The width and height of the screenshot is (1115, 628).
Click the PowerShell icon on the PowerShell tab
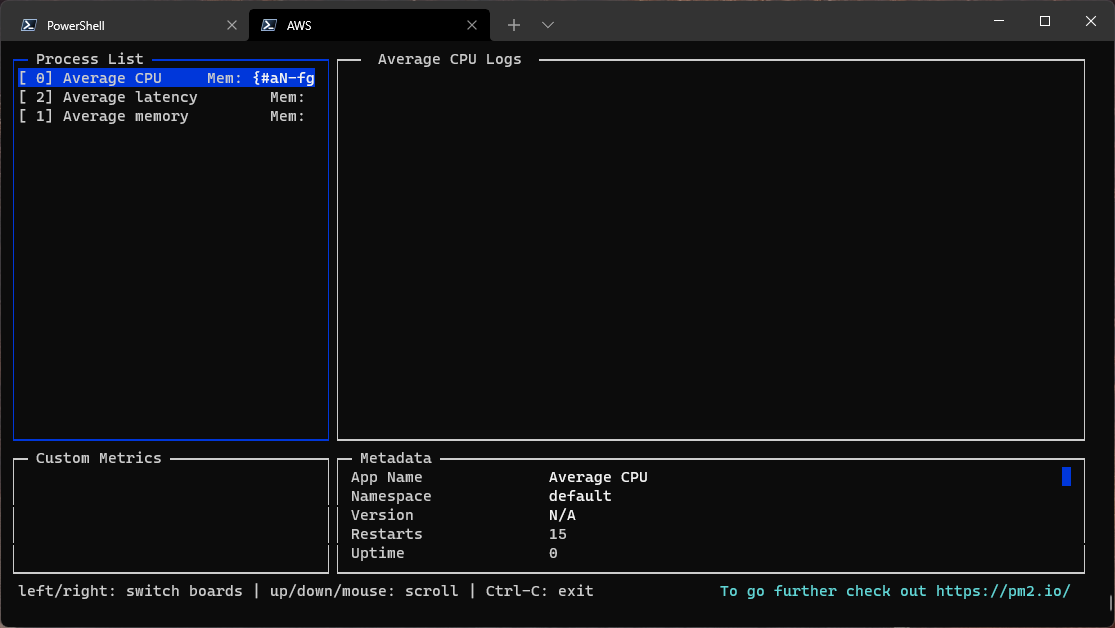27,24
